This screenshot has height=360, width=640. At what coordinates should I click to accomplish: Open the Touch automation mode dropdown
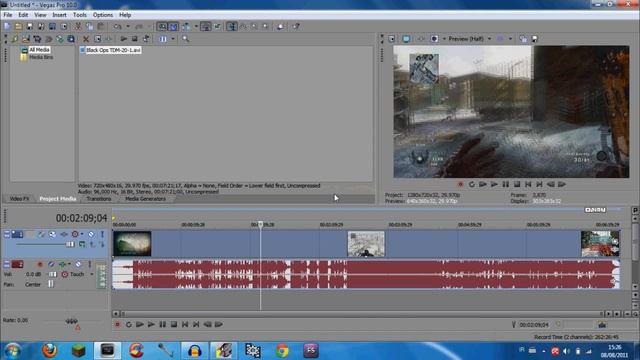[92, 274]
